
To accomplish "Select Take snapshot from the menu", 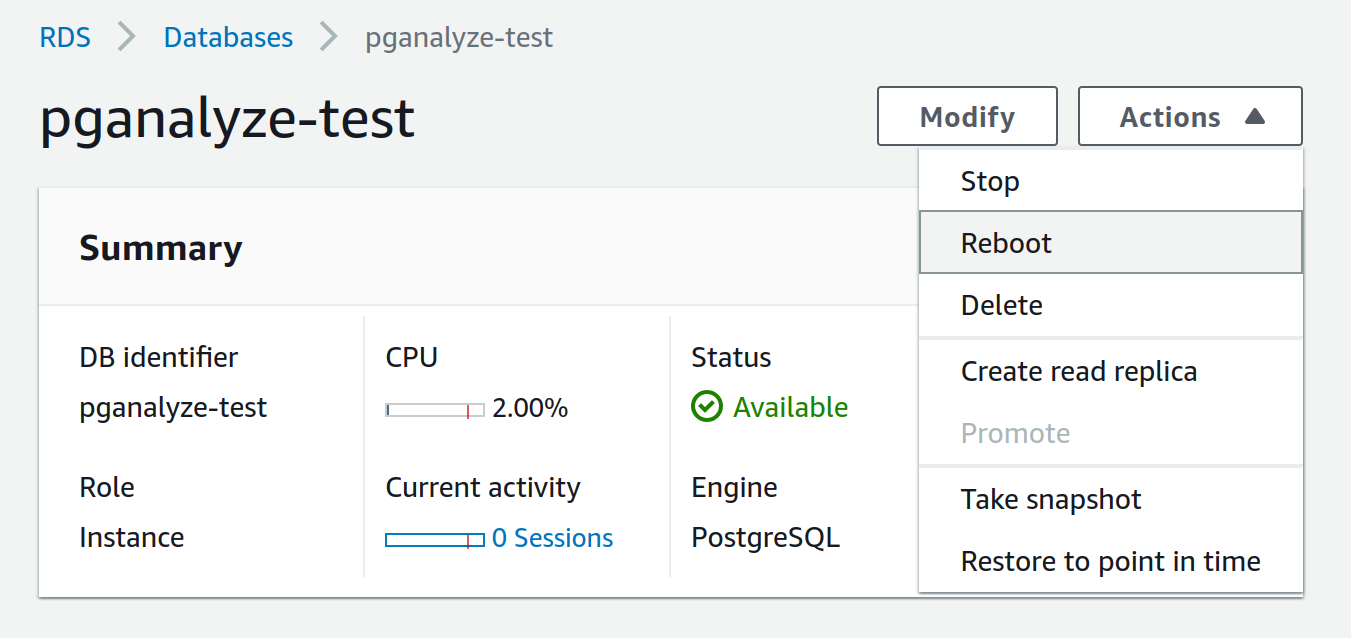I will pyautogui.click(x=1050, y=499).
